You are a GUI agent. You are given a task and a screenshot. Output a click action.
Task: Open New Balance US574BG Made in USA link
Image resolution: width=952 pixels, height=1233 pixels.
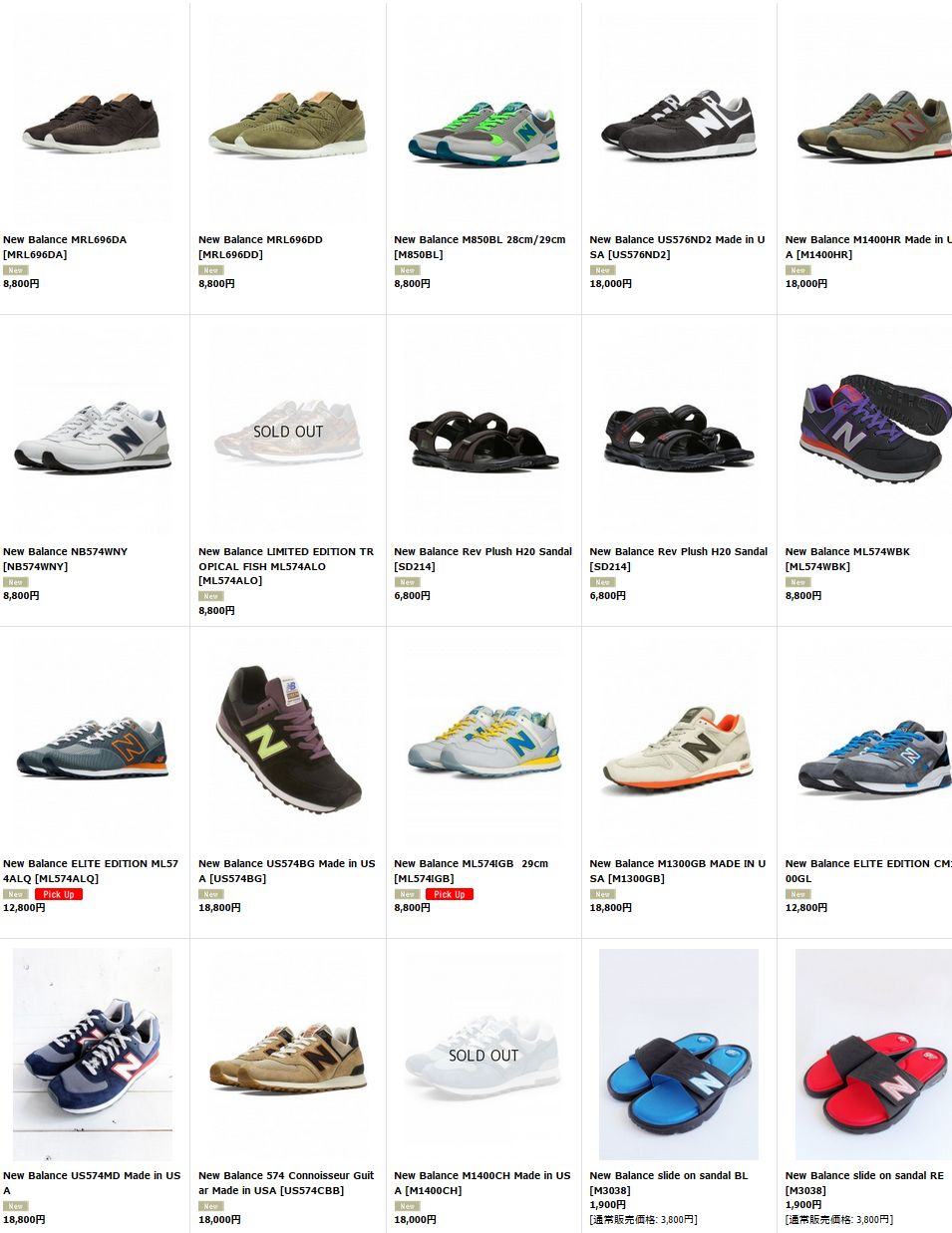click(x=287, y=871)
